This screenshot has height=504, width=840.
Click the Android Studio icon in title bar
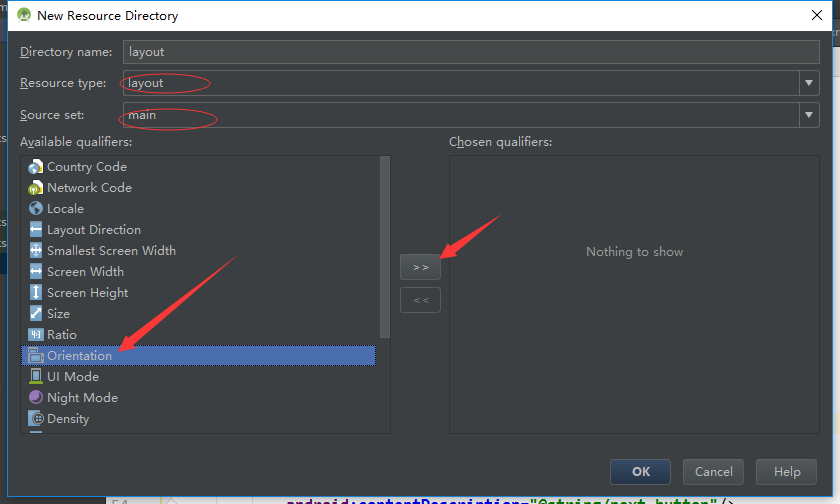[x=24, y=15]
